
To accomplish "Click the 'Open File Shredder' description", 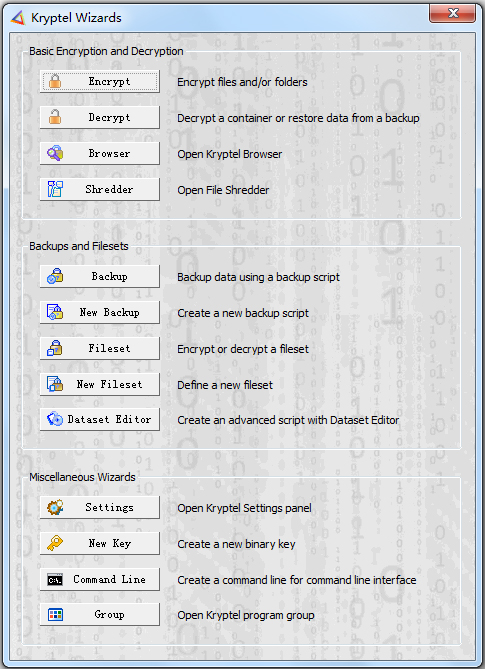I will pyautogui.click(x=223, y=190).
